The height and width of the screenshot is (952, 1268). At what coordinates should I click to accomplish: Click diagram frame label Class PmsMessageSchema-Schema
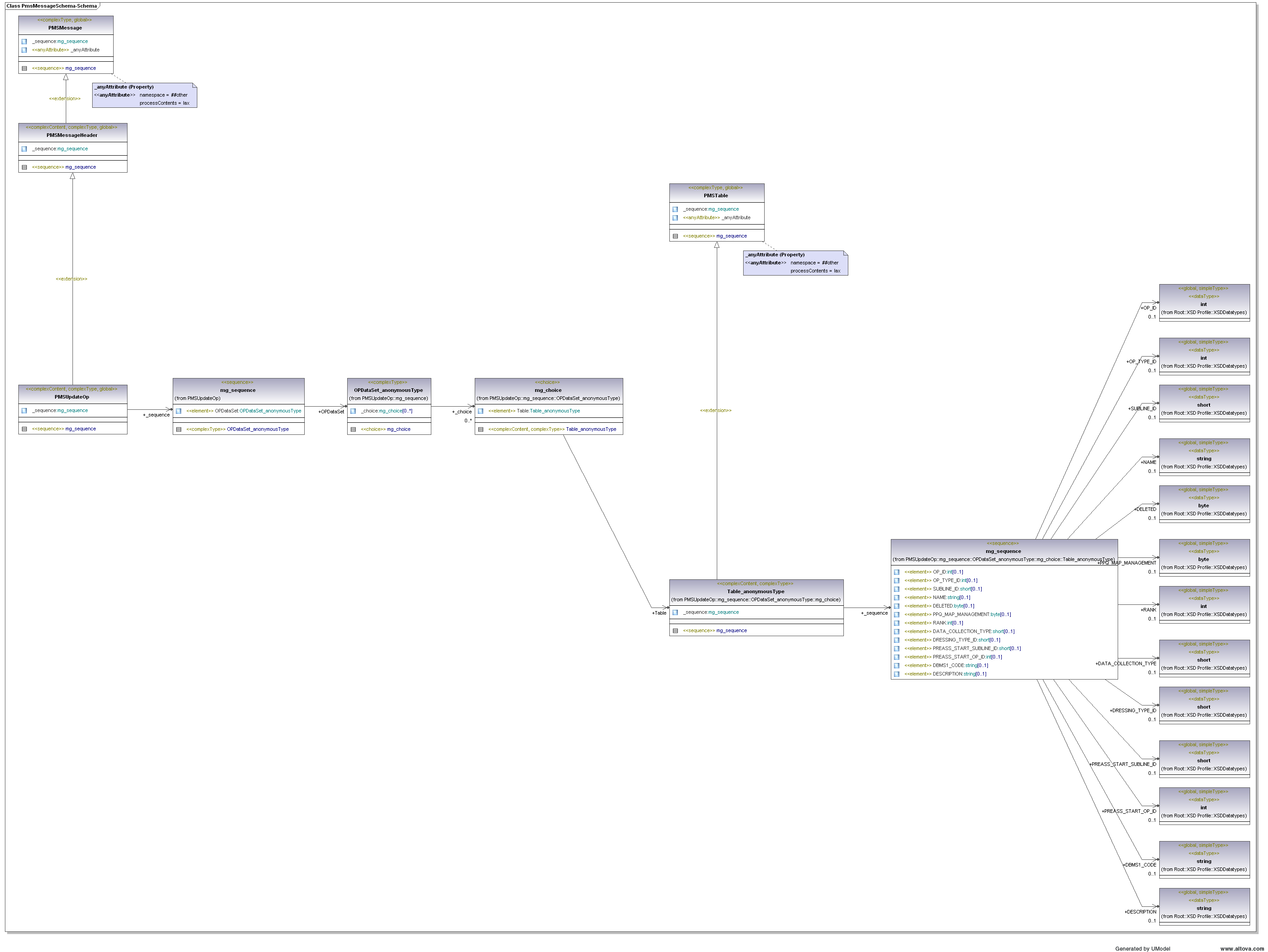point(51,6)
